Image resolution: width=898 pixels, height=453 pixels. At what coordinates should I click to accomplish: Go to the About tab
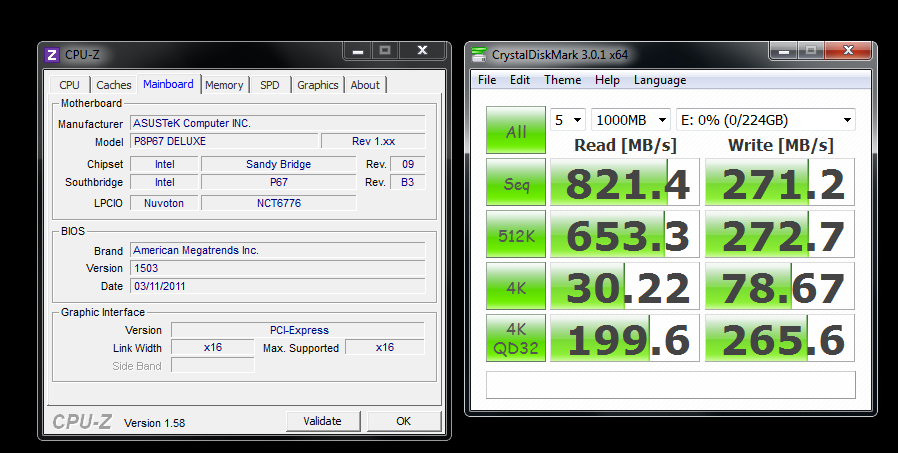(x=365, y=85)
